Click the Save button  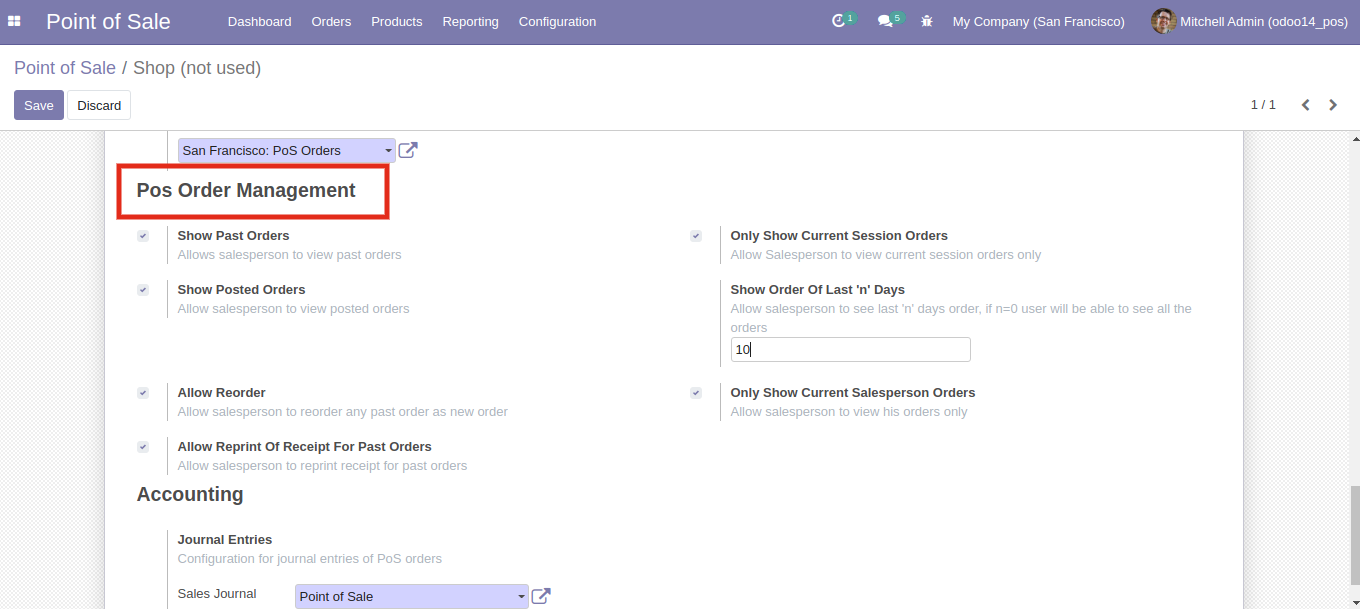[39, 105]
